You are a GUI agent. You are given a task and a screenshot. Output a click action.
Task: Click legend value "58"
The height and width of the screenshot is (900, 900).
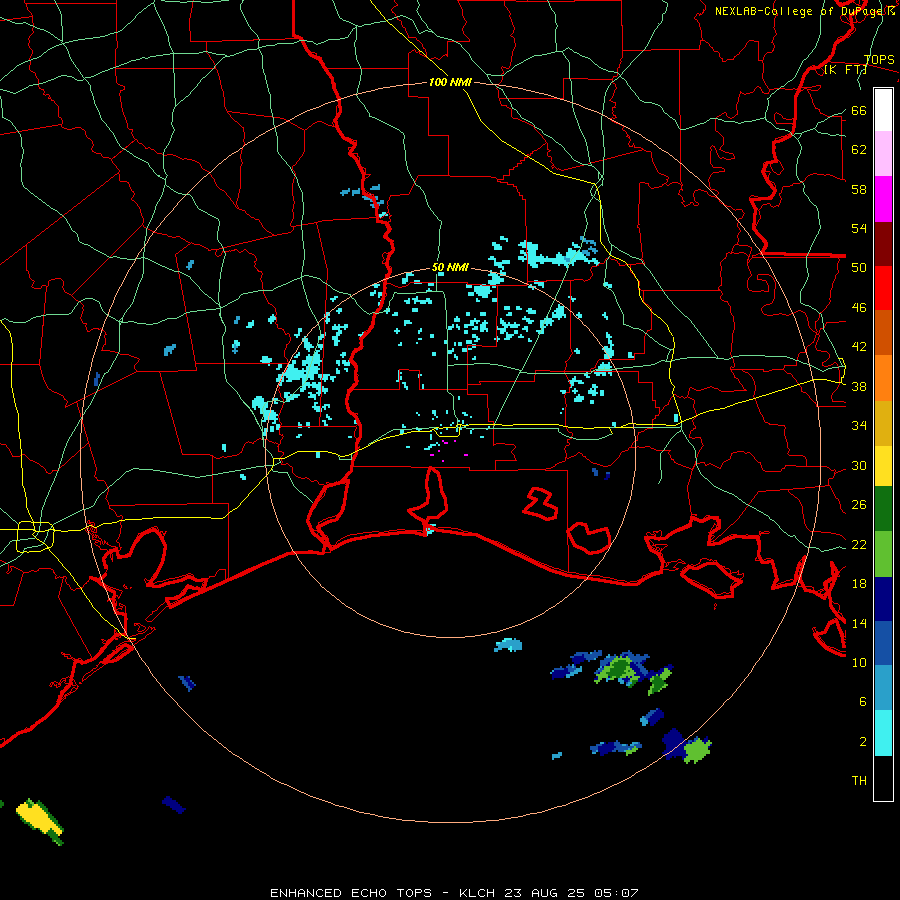[859, 189]
